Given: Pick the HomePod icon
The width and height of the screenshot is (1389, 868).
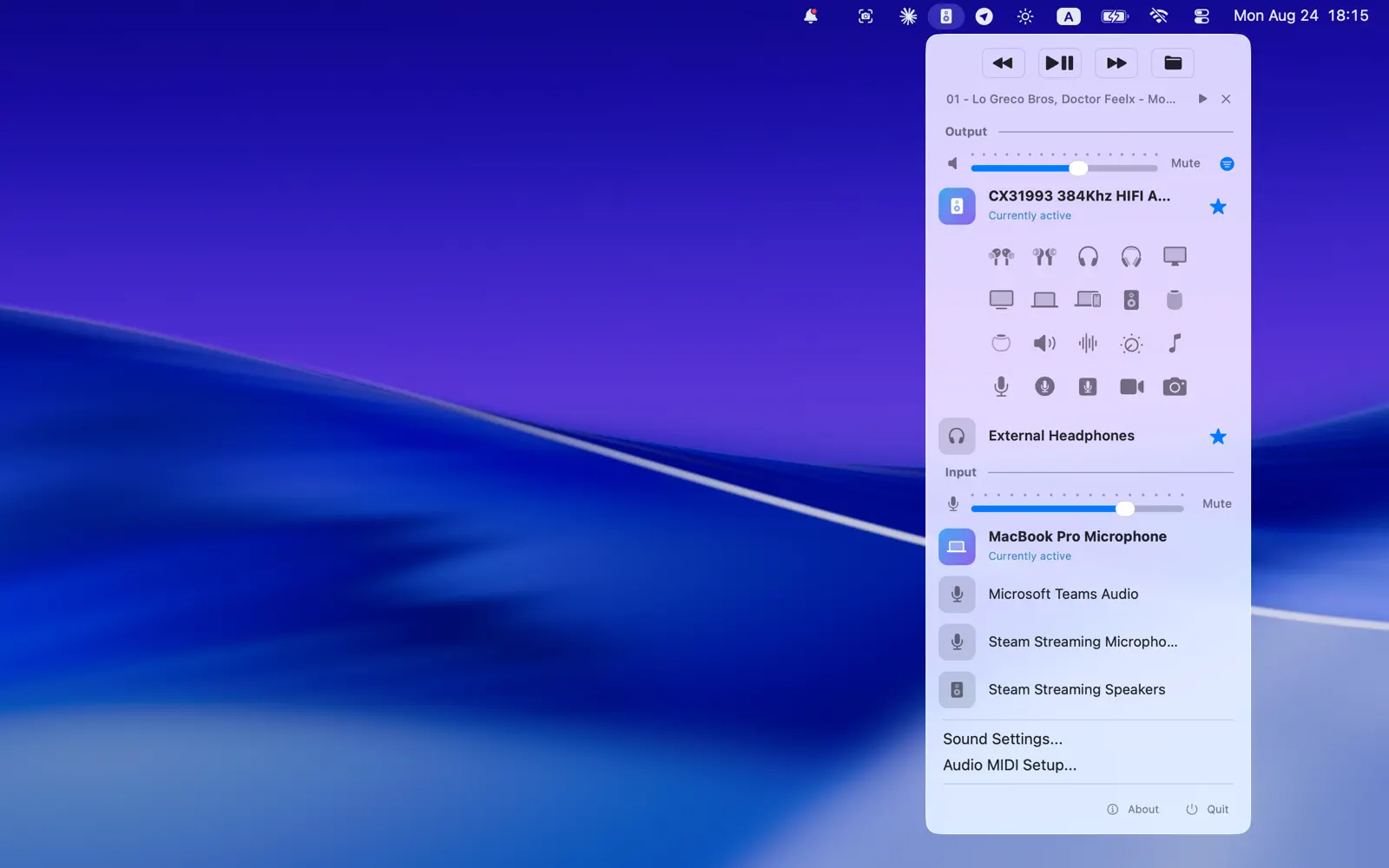Looking at the screenshot, I should pos(1175,300).
